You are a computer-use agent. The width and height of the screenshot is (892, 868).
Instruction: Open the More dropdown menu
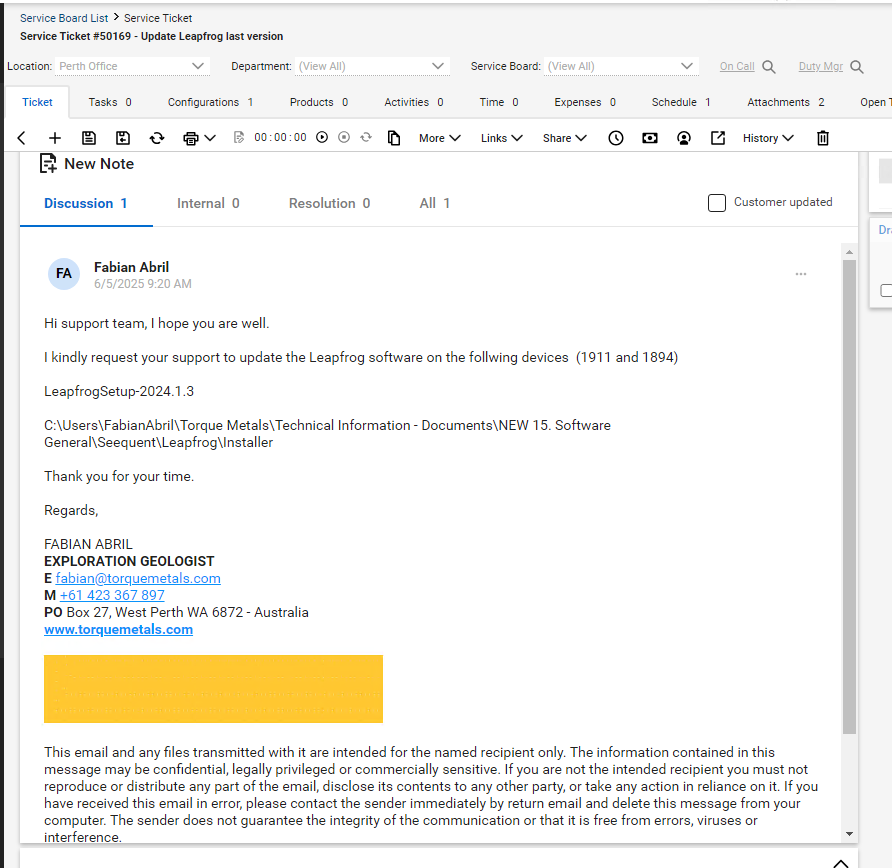440,138
